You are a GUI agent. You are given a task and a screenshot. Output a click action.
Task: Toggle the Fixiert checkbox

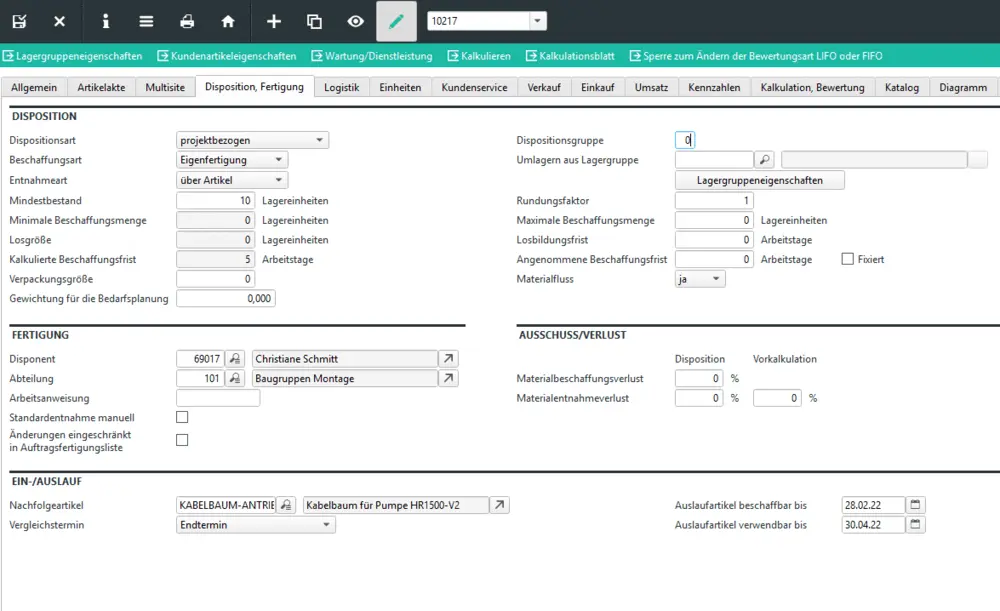(x=848, y=259)
